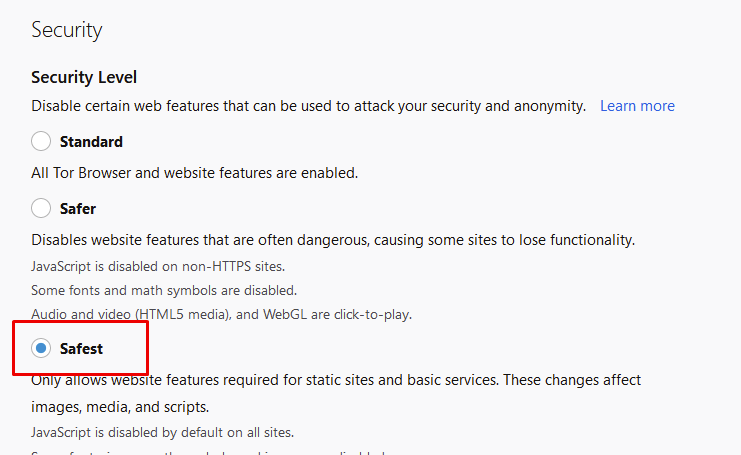
Task: Choose the Safer radio button
Action: point(41,208)
